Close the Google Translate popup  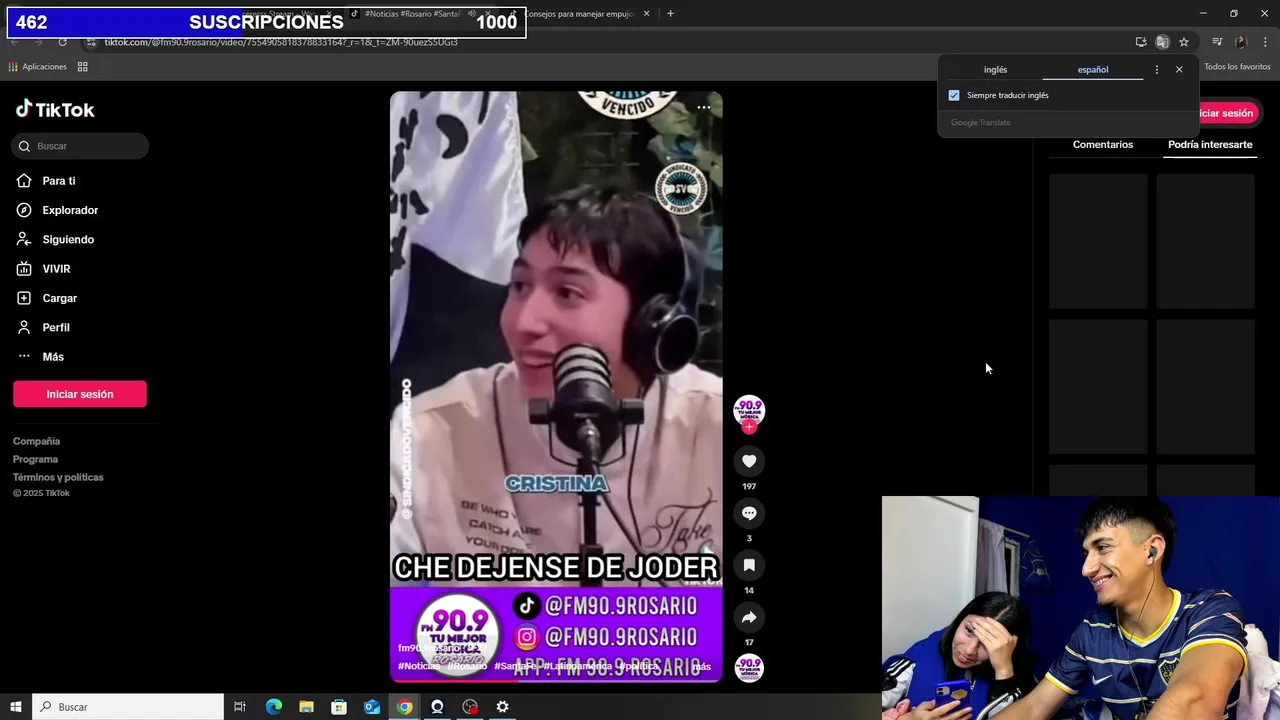point(1179,70)
